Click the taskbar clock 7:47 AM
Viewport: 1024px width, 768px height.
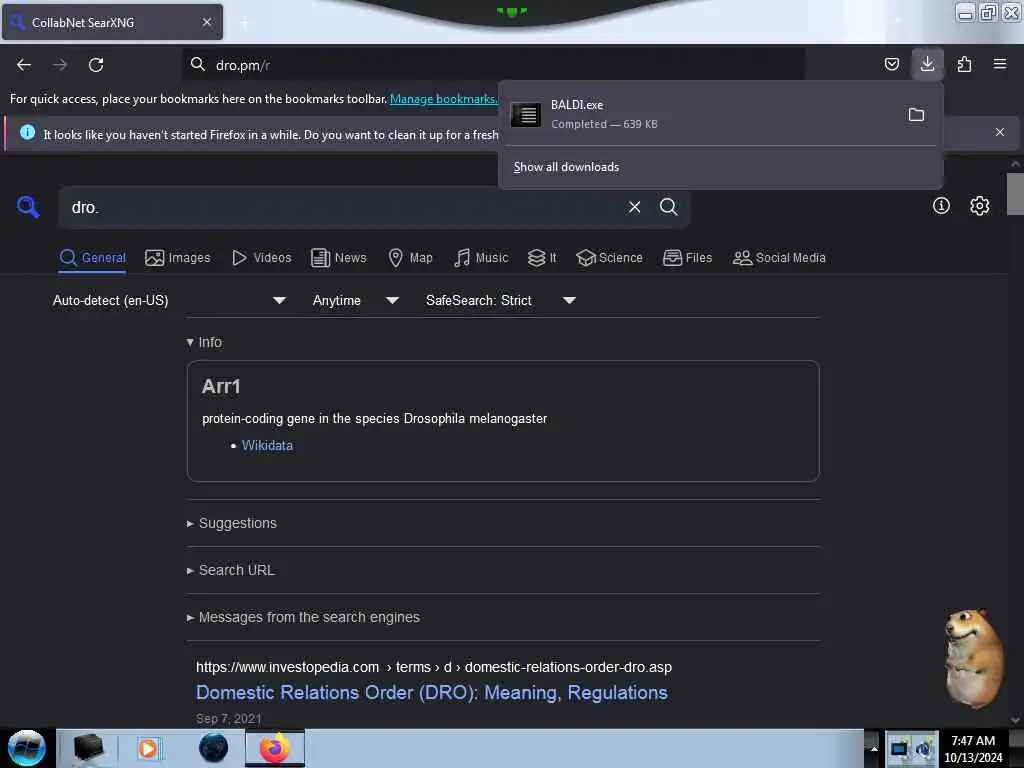click(x=973, y=749)
